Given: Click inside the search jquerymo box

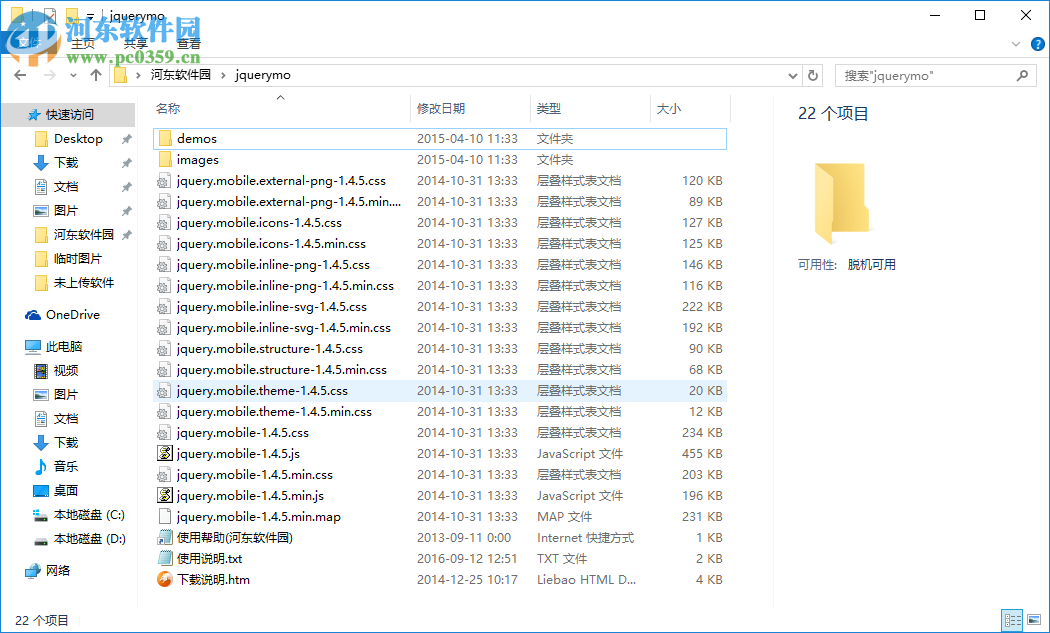Looking at the screenshot, I should (930, 75).
